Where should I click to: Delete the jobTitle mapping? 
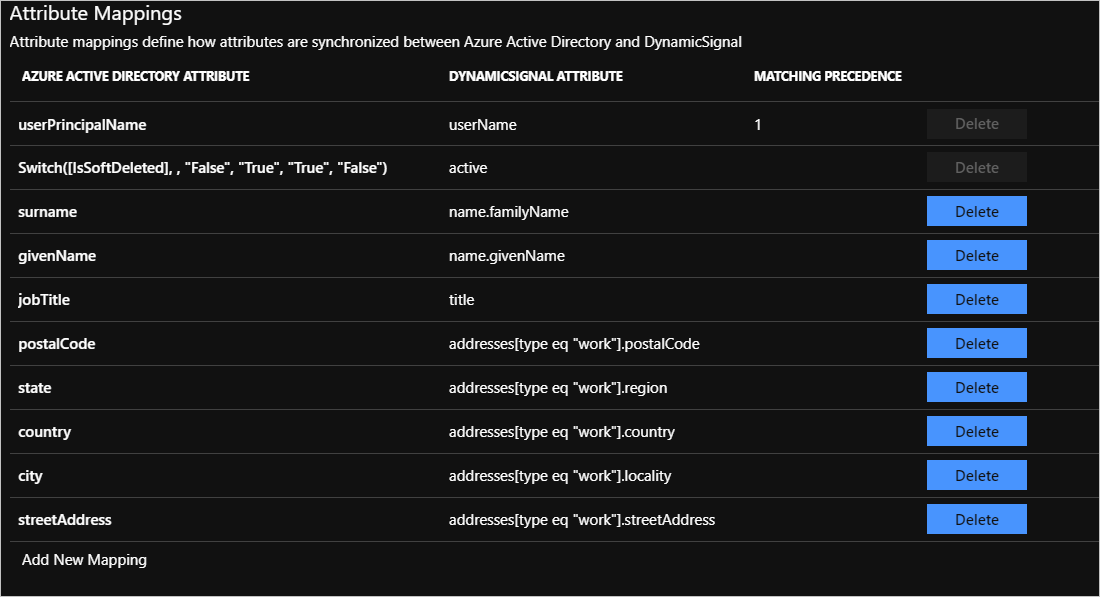click(977, 300)
